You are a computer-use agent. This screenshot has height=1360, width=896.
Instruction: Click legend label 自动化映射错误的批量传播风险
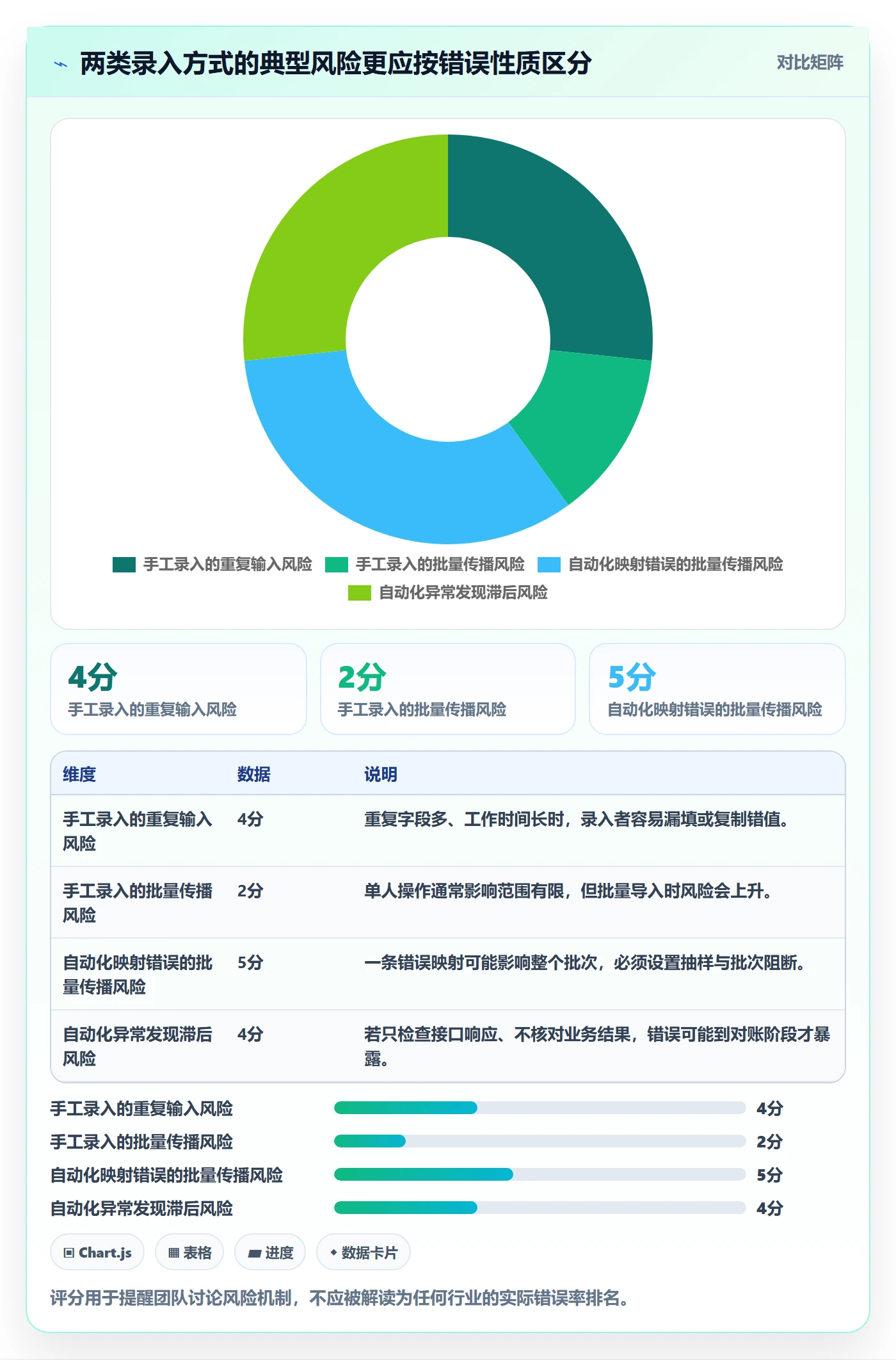click(676, 565)
